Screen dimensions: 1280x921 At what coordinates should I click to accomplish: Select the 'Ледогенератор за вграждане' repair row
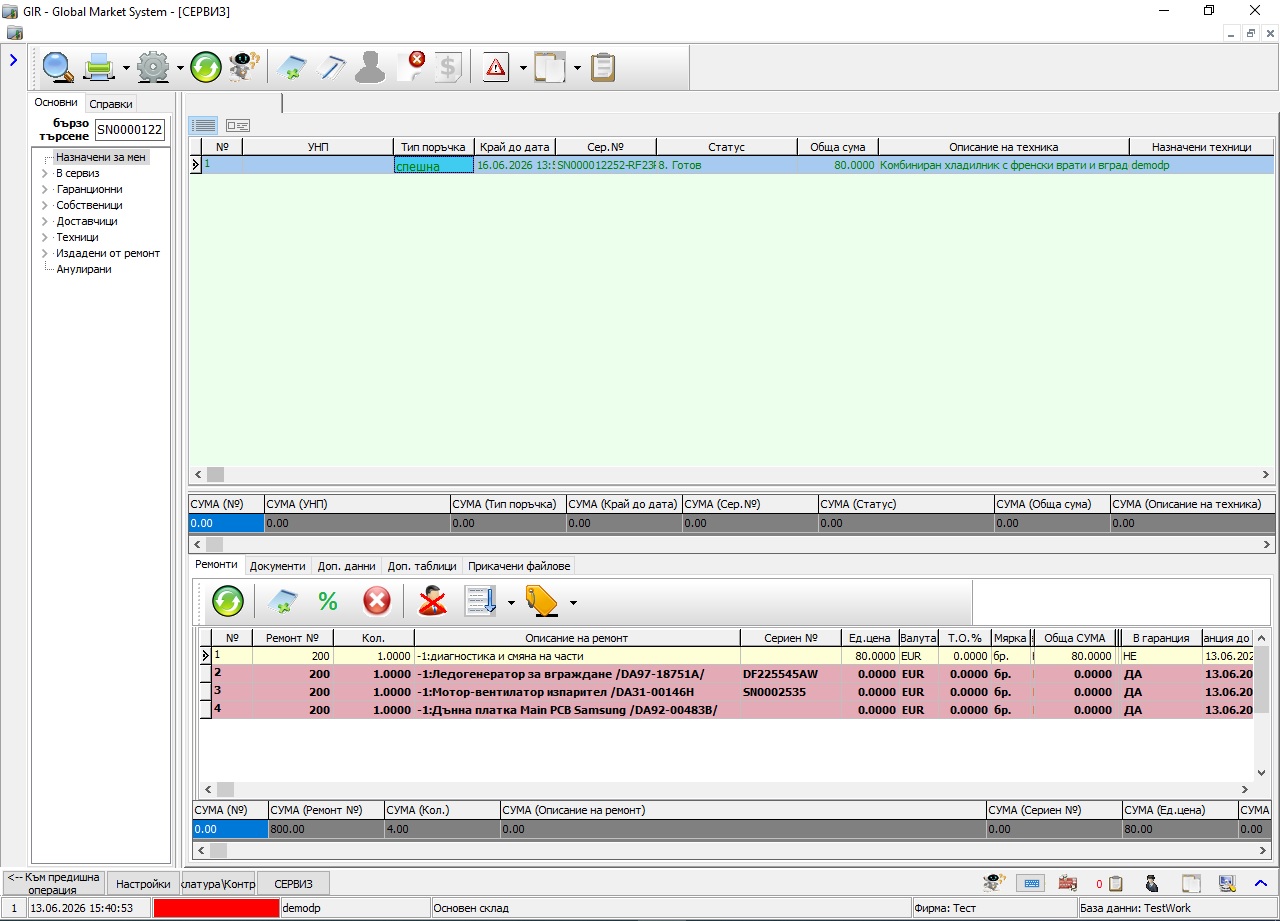click(x=725, y=674)
